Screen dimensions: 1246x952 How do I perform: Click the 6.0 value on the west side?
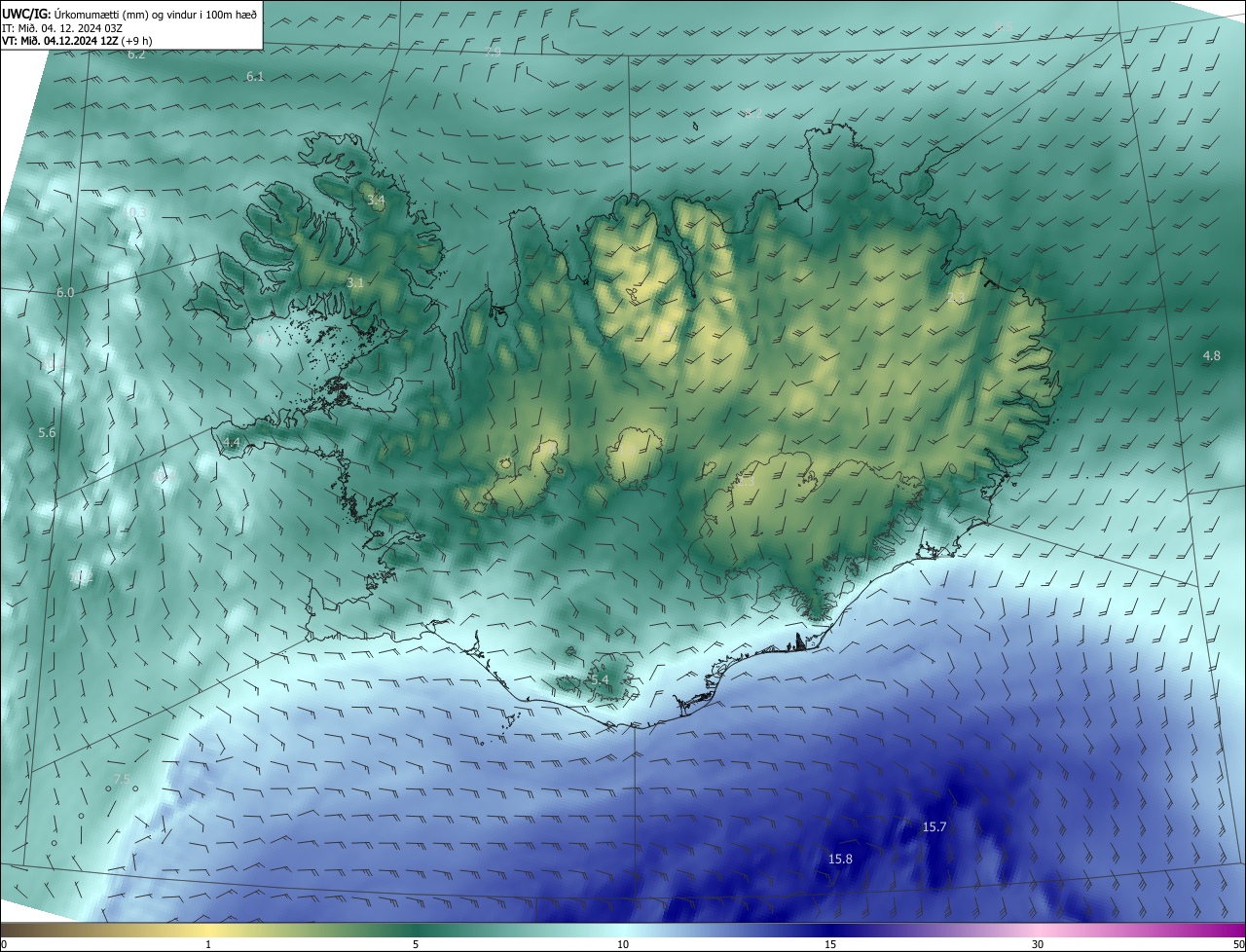click(65, 292)
